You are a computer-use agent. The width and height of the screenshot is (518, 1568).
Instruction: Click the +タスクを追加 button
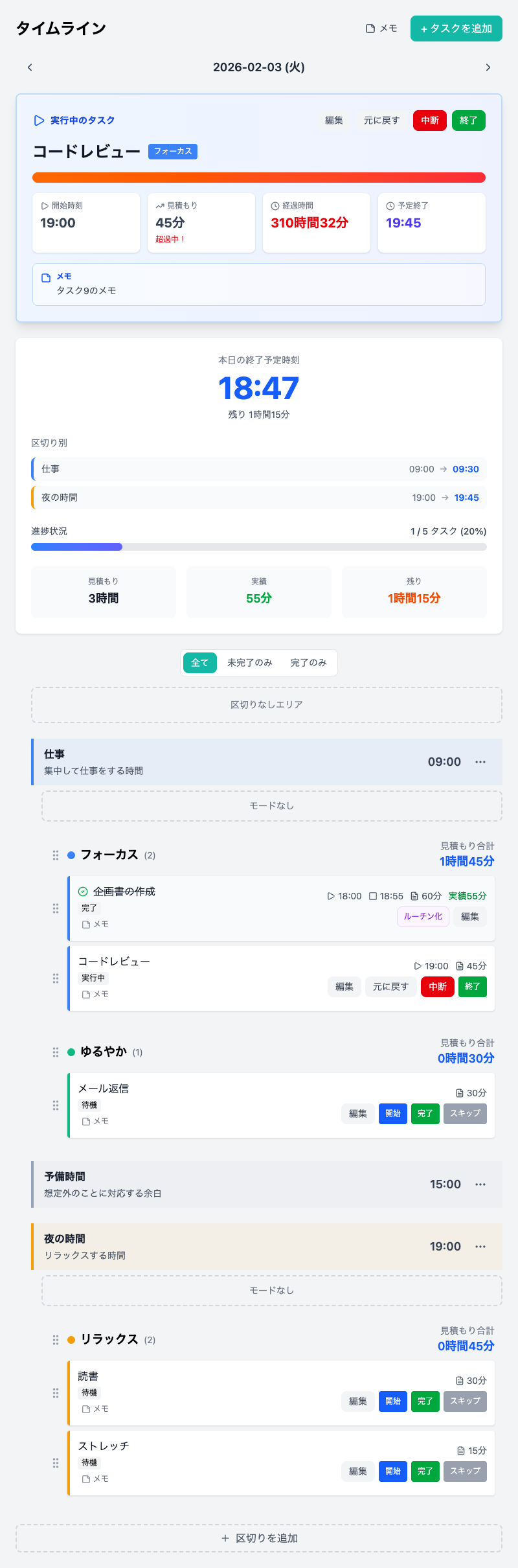456,29
